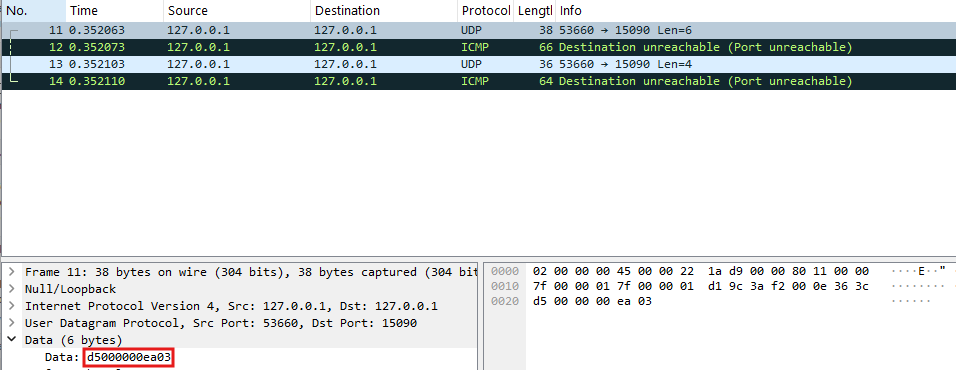Click ICMP protocol cell of packet 14
Screen dimensions: 956x370
pyautogui.click(x=475, y=81)
